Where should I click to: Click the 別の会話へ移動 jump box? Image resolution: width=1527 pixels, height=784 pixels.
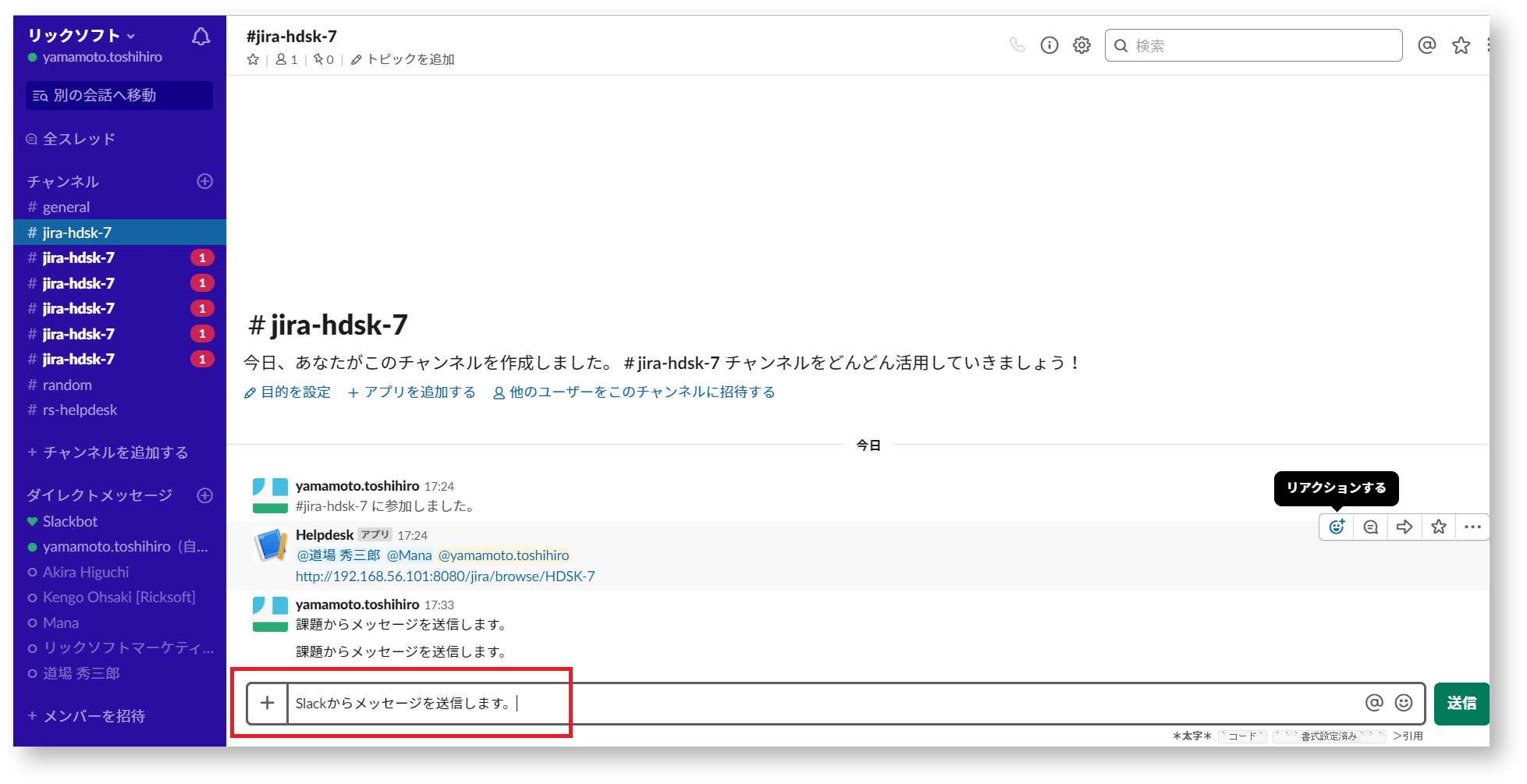(x=119, y=95)
